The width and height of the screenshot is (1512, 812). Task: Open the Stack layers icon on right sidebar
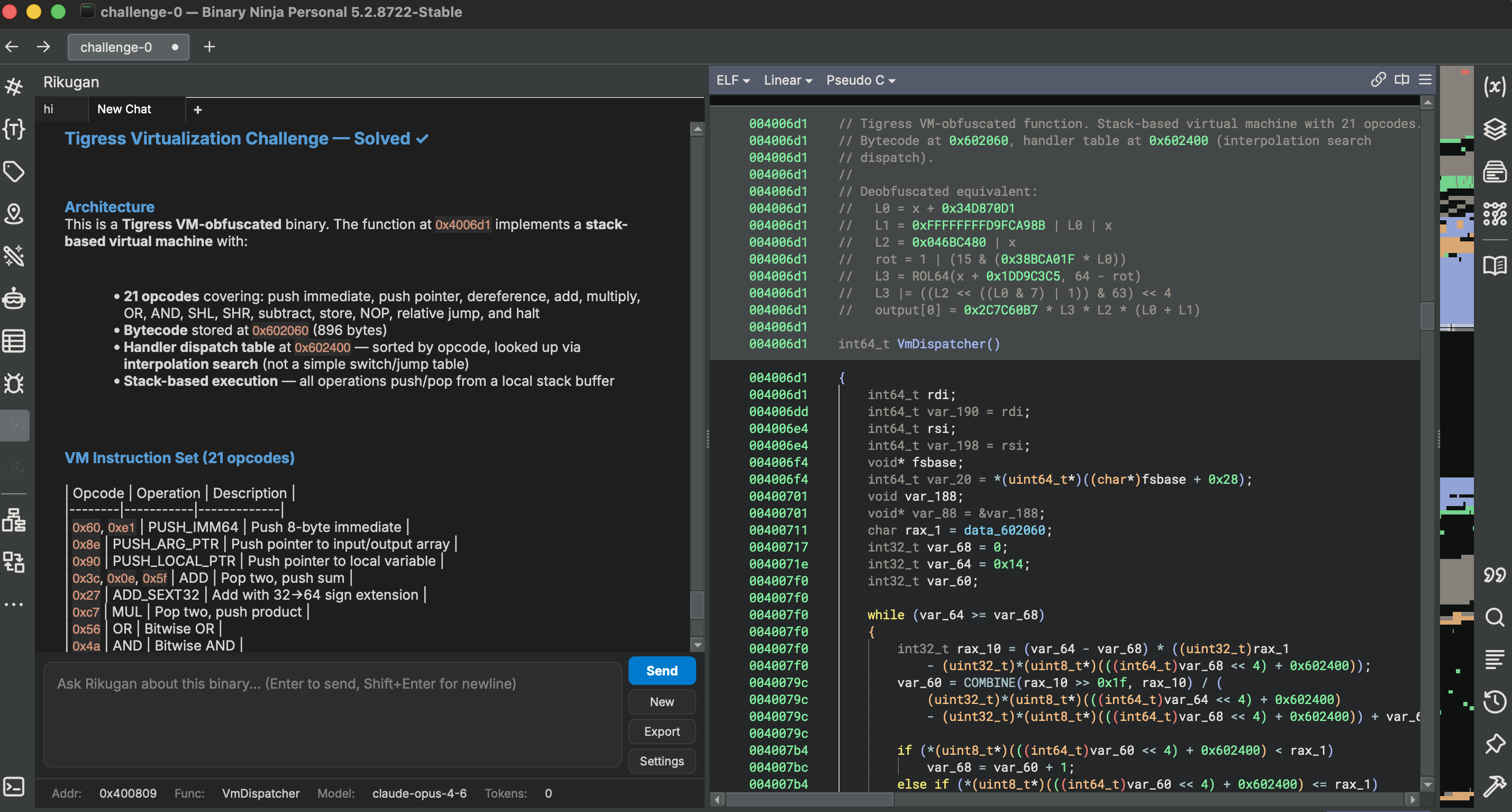pos(1495,129)
